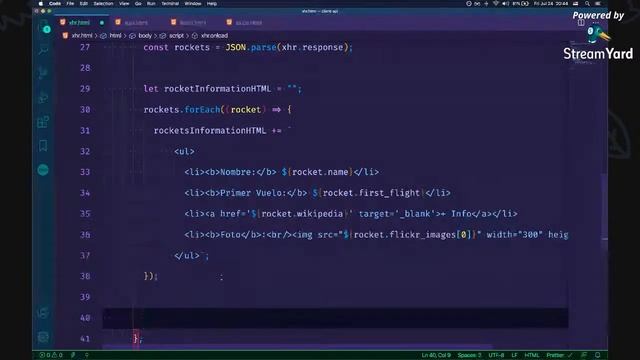The height and width of the screenshot is (360, 640).
Task: Open the Search view in activity bar
Action: (x=43, y=50)
